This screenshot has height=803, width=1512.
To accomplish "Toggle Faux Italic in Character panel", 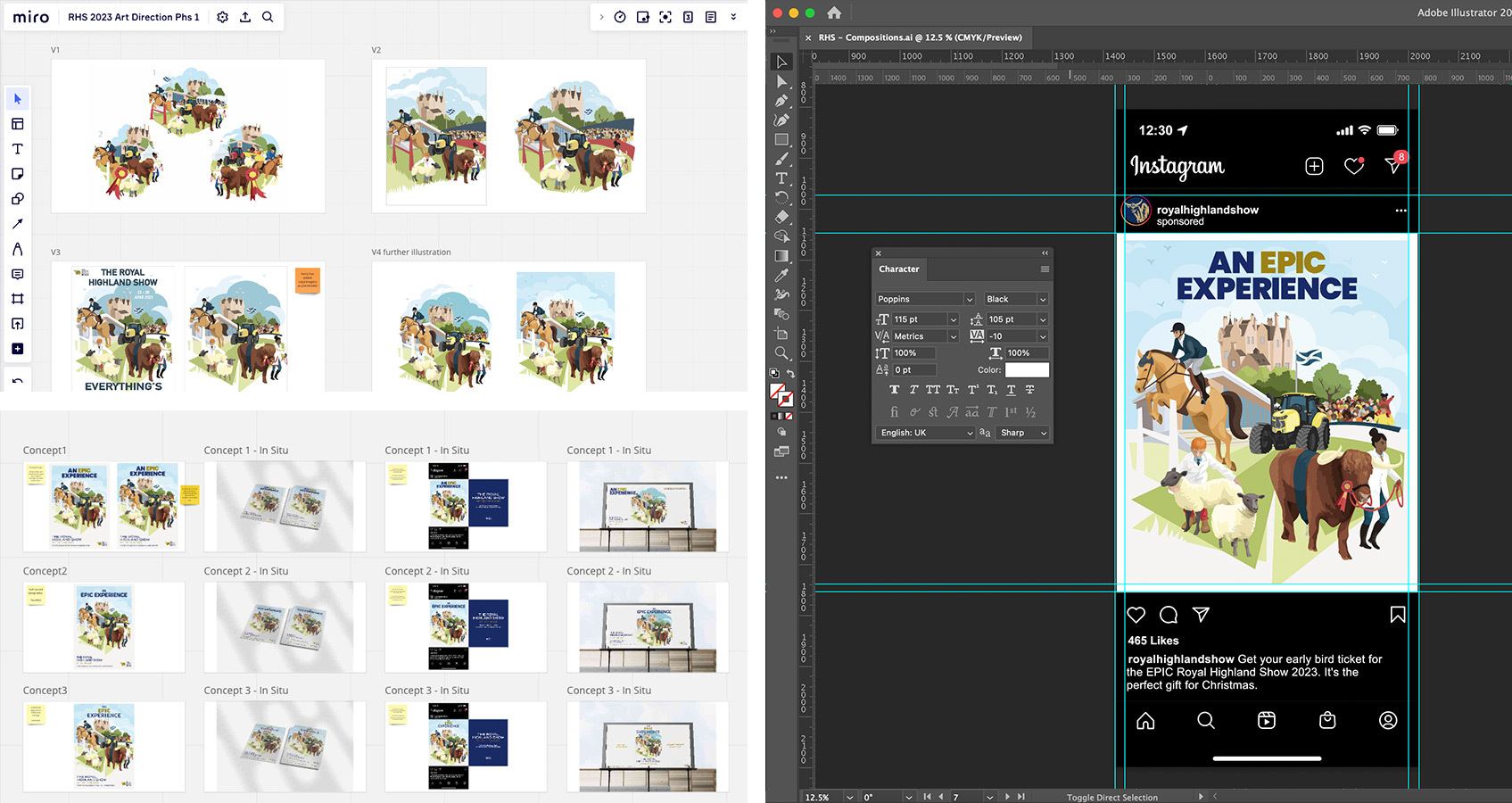I will (x=913, y=390).
